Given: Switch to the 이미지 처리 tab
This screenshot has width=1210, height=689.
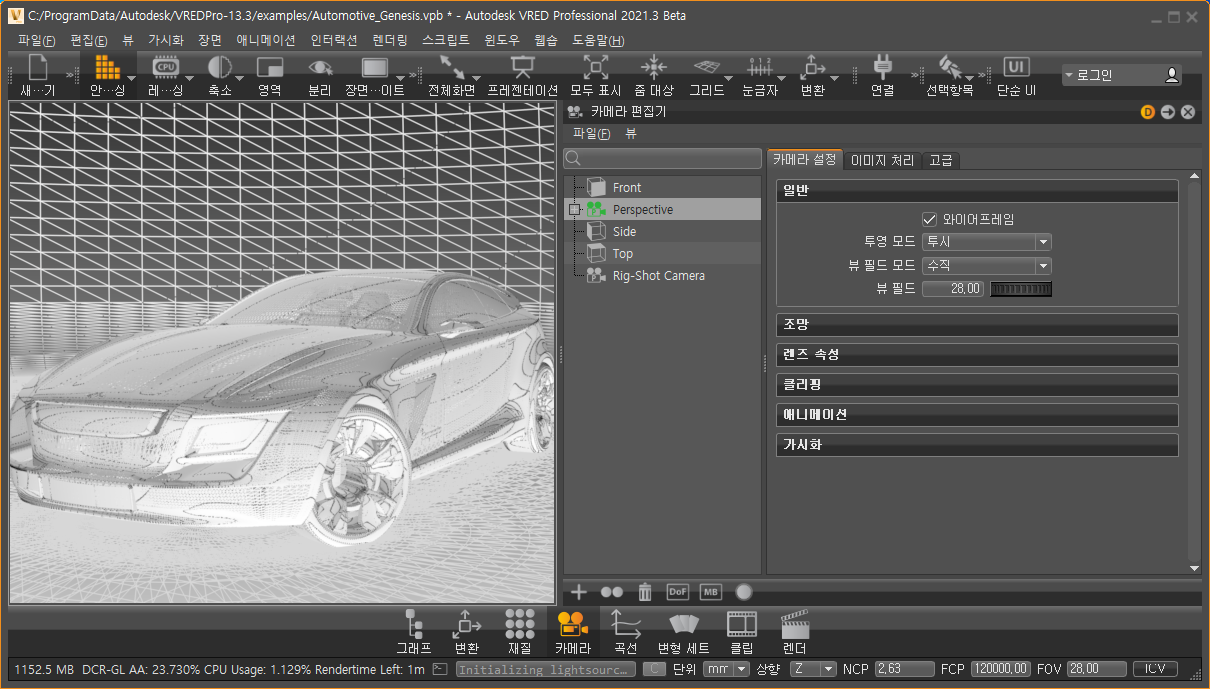Looking at the screenshot, I should click(881, 160).
